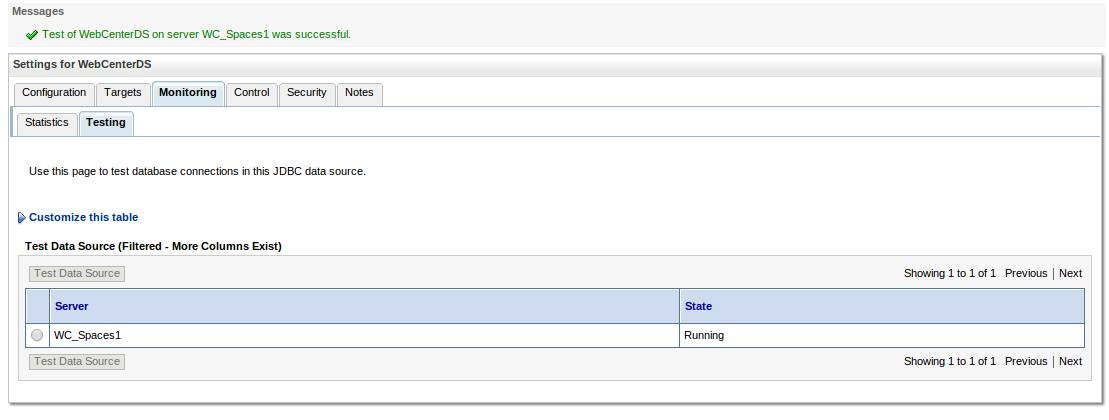Click the Customize this table link
Image resolution: width=1109 pixels, height=420 pixels.
[x=83, y=218]
